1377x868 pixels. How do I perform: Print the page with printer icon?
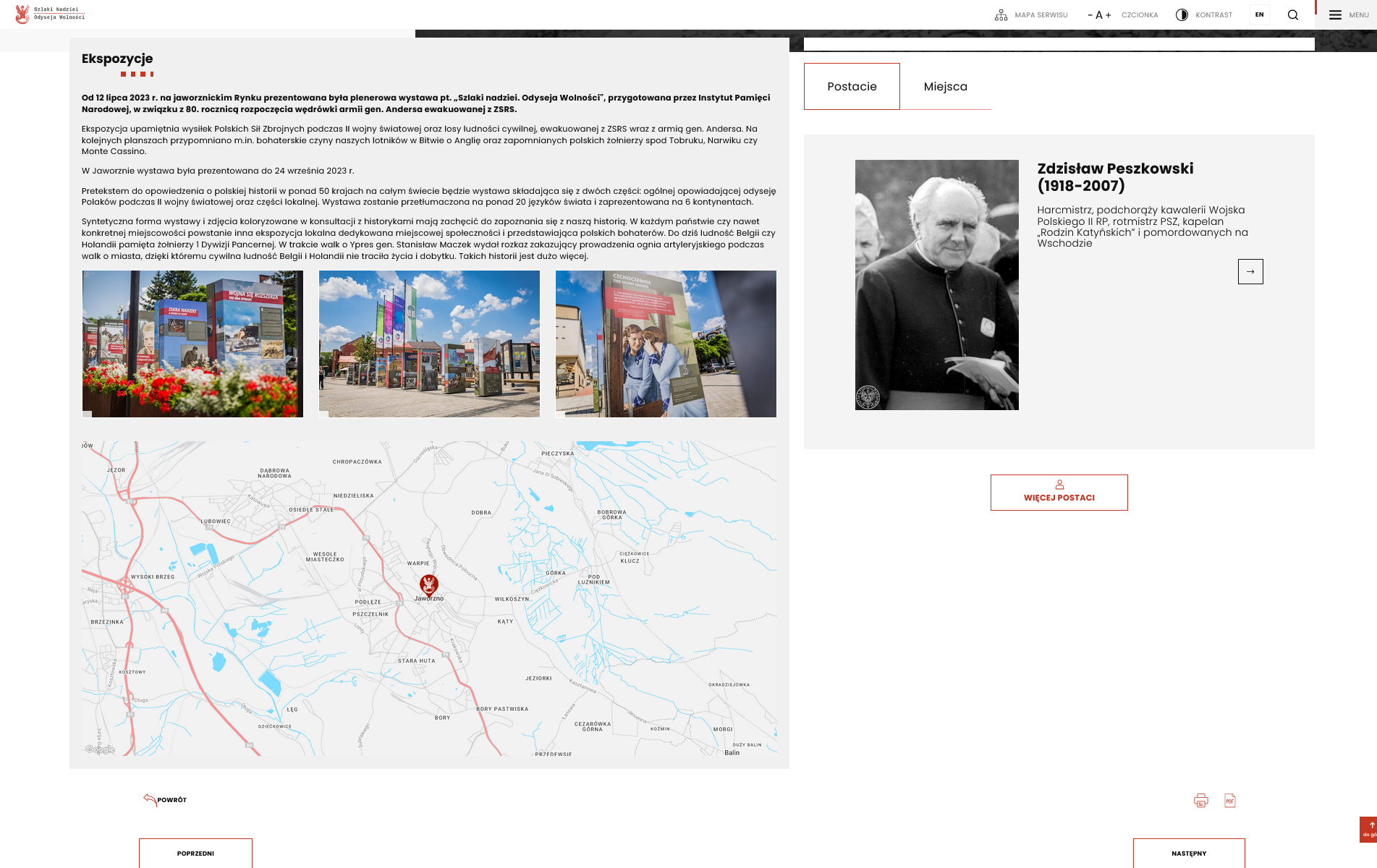point(1200,801)
